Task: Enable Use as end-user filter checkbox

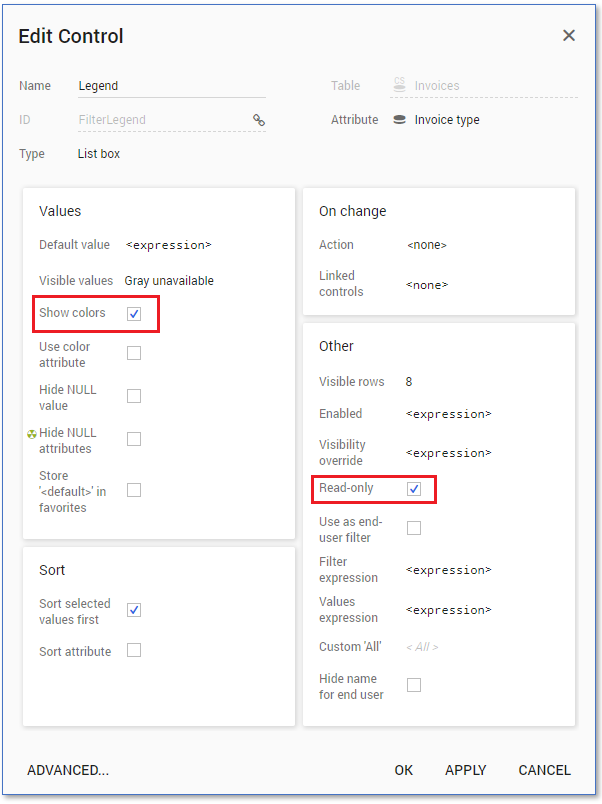Action: point(414,528)
